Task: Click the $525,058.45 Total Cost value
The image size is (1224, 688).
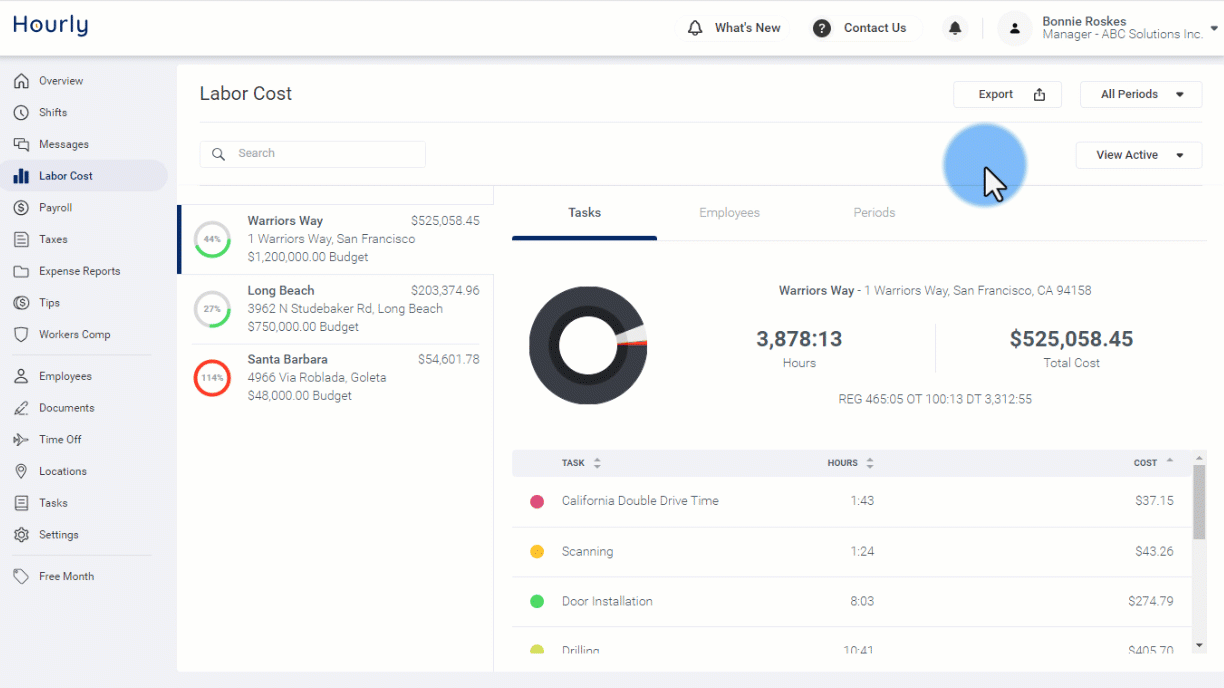Action: coord(1071,340)
